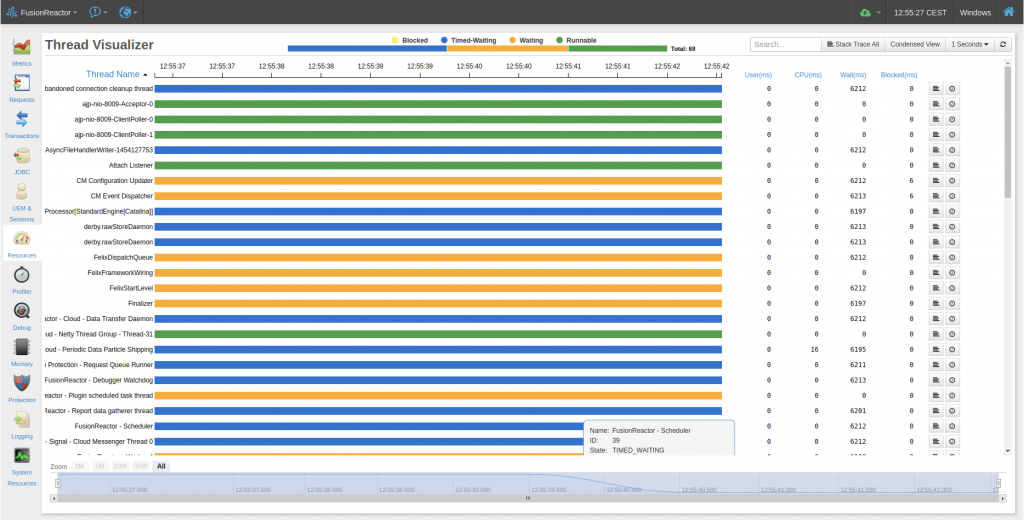Viewport: 1024px width, 520px height.
Task: Sort by CPU(ms) column header
Action: (x=808, y=75)
